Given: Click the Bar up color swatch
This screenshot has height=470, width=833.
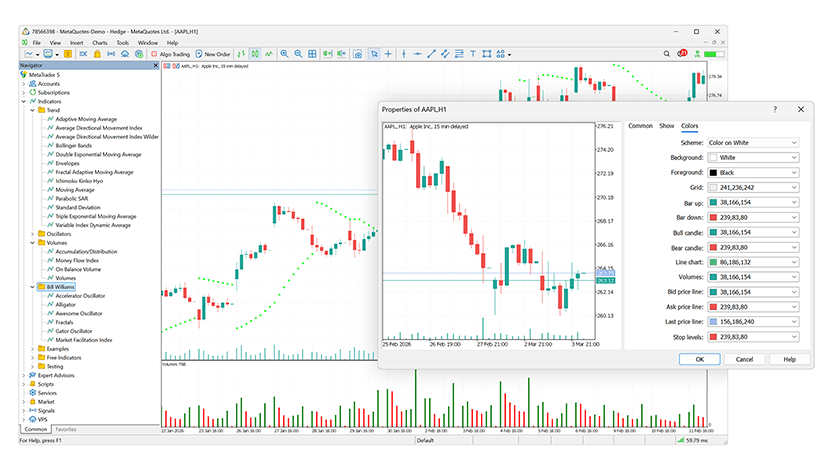Looking at the screenshot, I should (x=713, y=202).
